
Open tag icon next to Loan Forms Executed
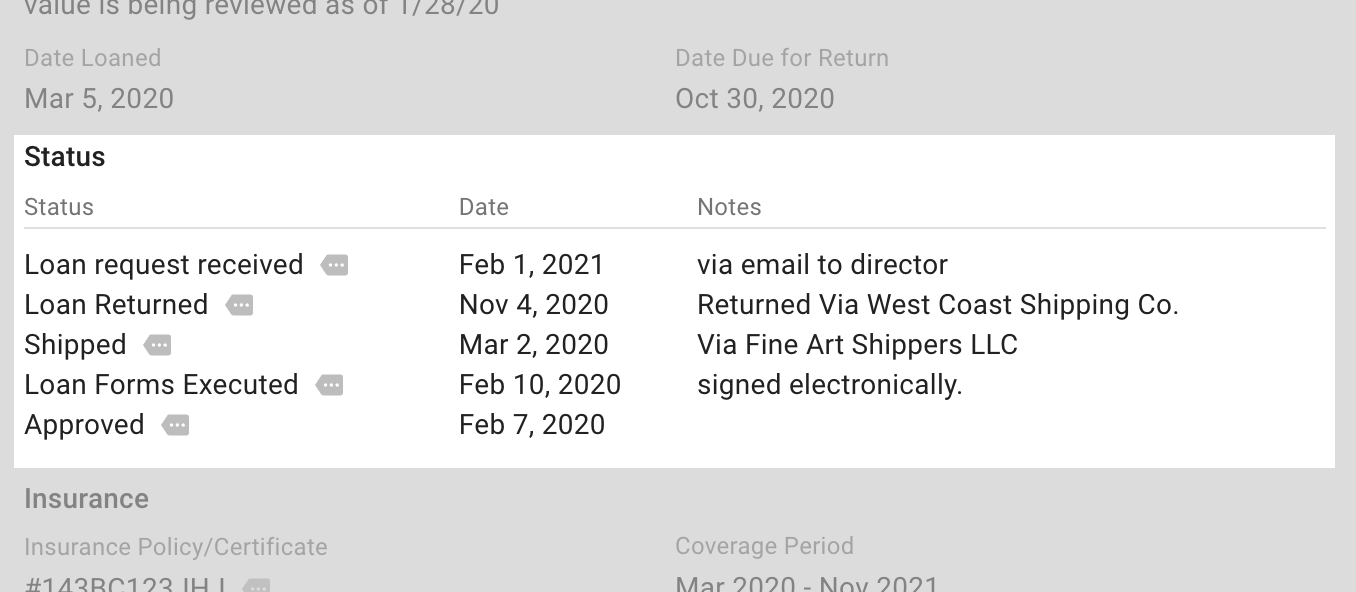point(330,385)
